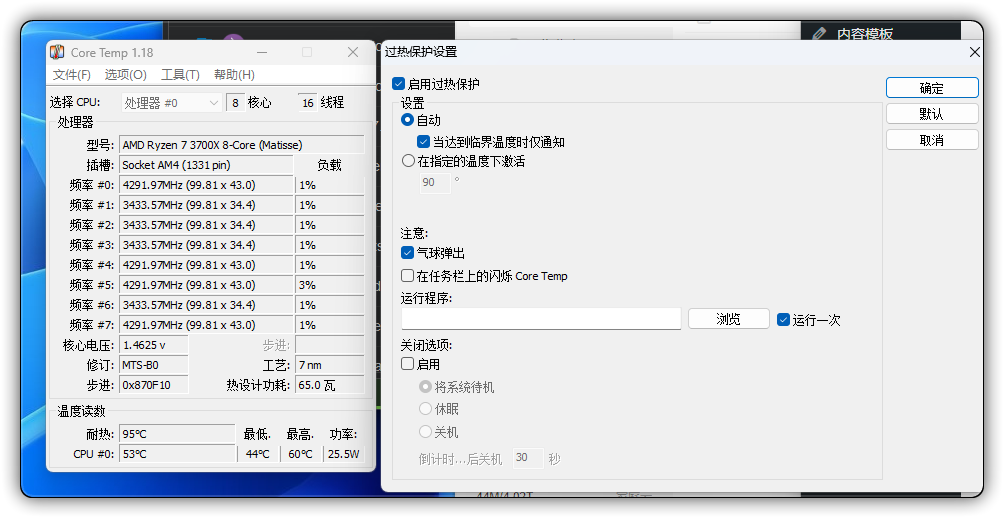Click the 默认 button
1004x518 pixels.
932,114
